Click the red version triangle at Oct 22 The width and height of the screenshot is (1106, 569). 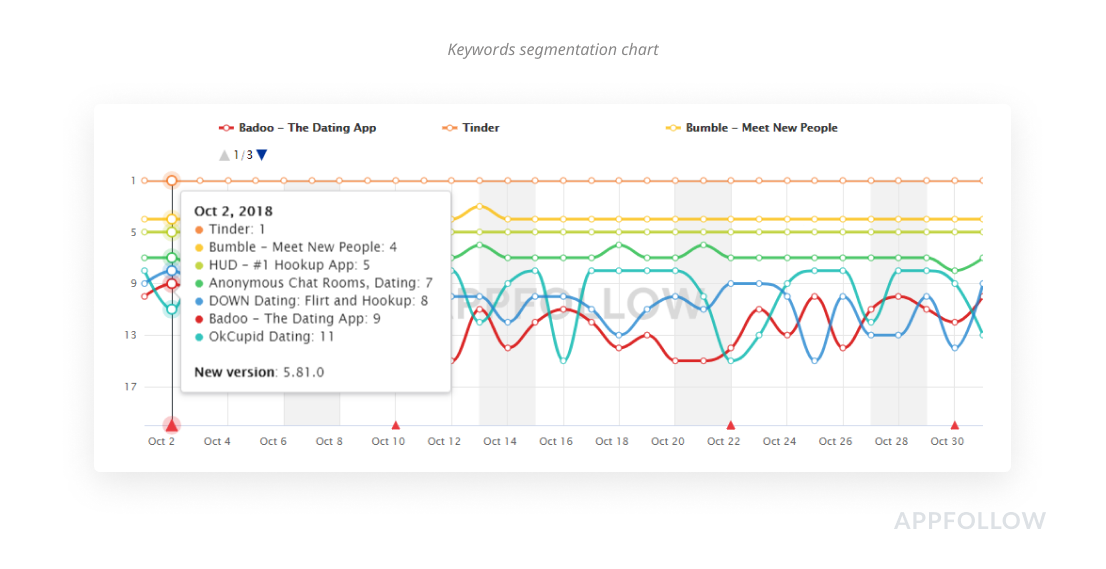(731, 425)
